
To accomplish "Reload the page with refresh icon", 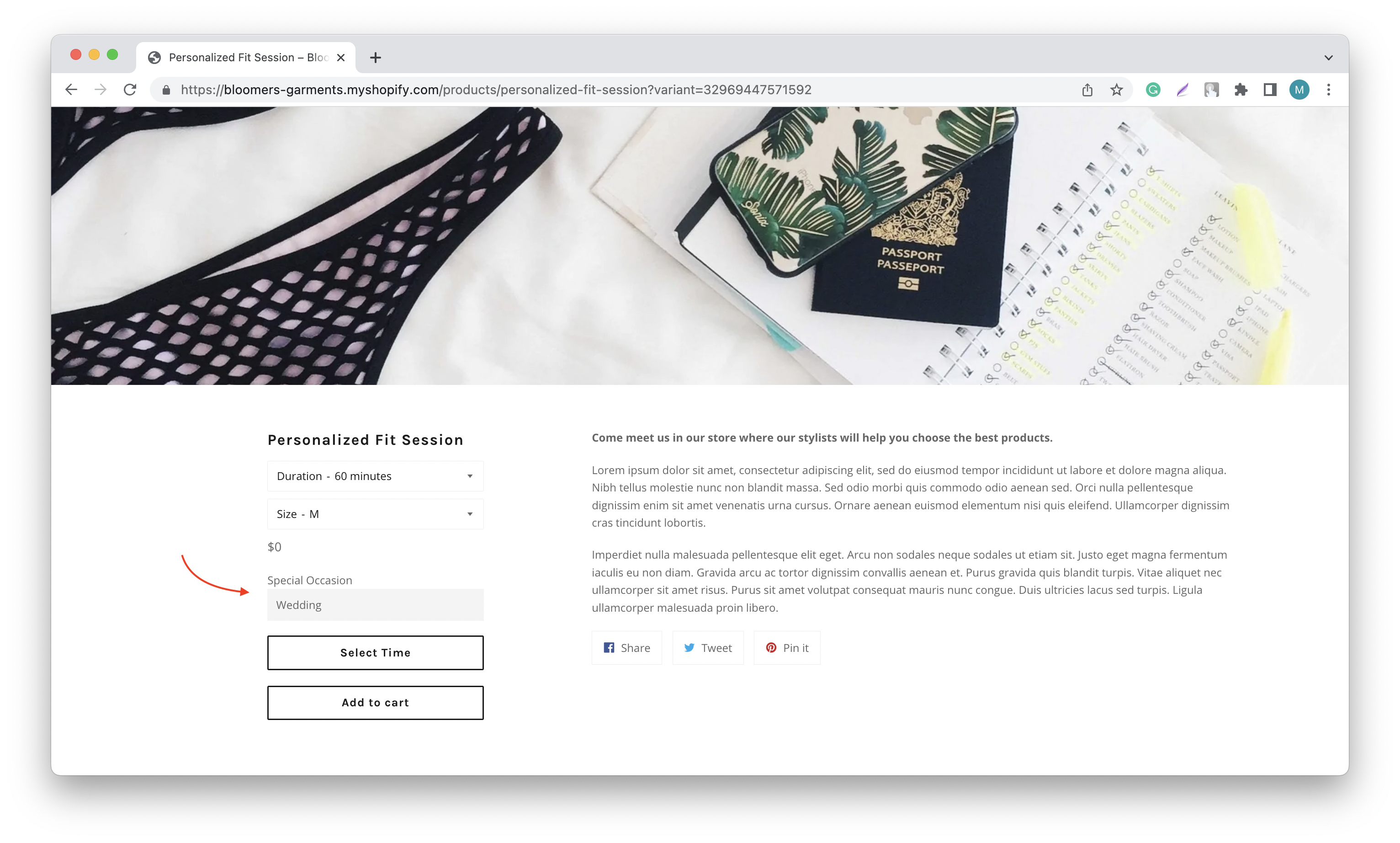I will click(x=130, y=90).
